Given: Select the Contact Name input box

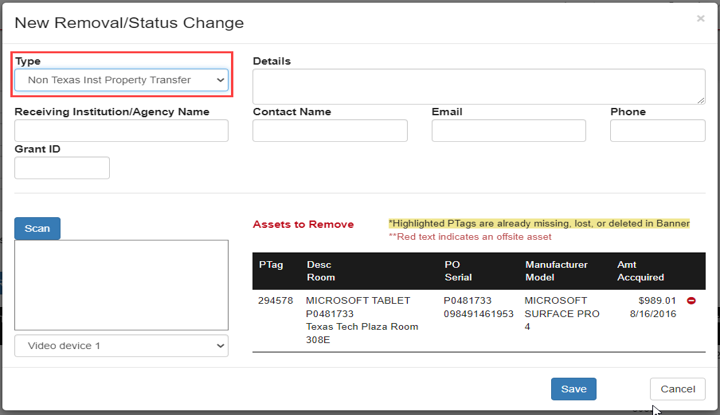Looking at the screenshot, I should [330, 130].
